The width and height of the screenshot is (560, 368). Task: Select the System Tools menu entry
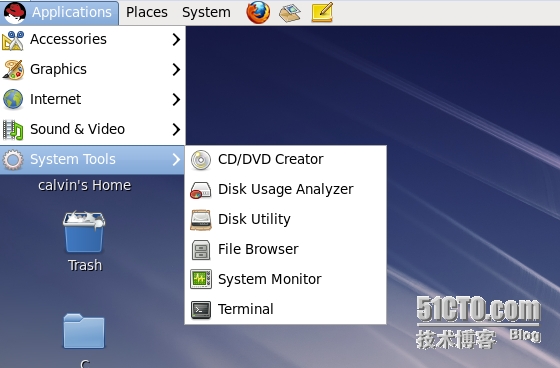92,160
